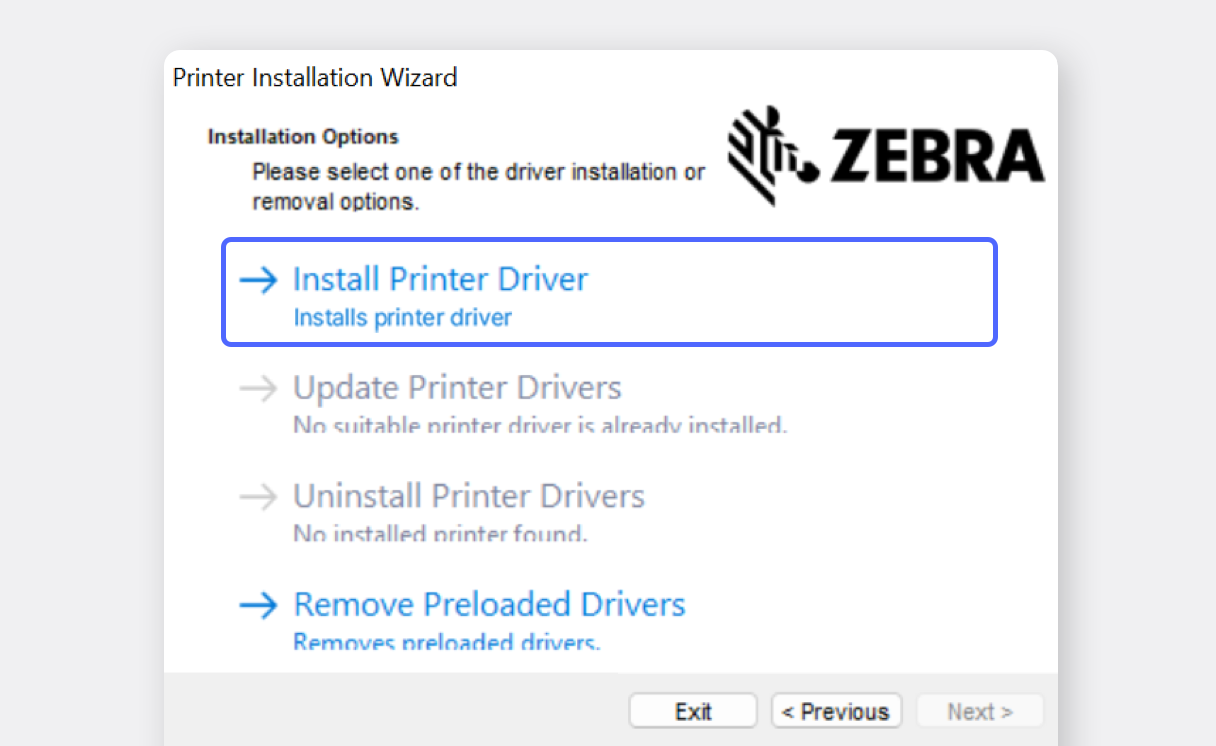Click the arrow icon beside Install Printer Driver
Image resolution: width=1216 pixels, height=746 pixels.
258,280
